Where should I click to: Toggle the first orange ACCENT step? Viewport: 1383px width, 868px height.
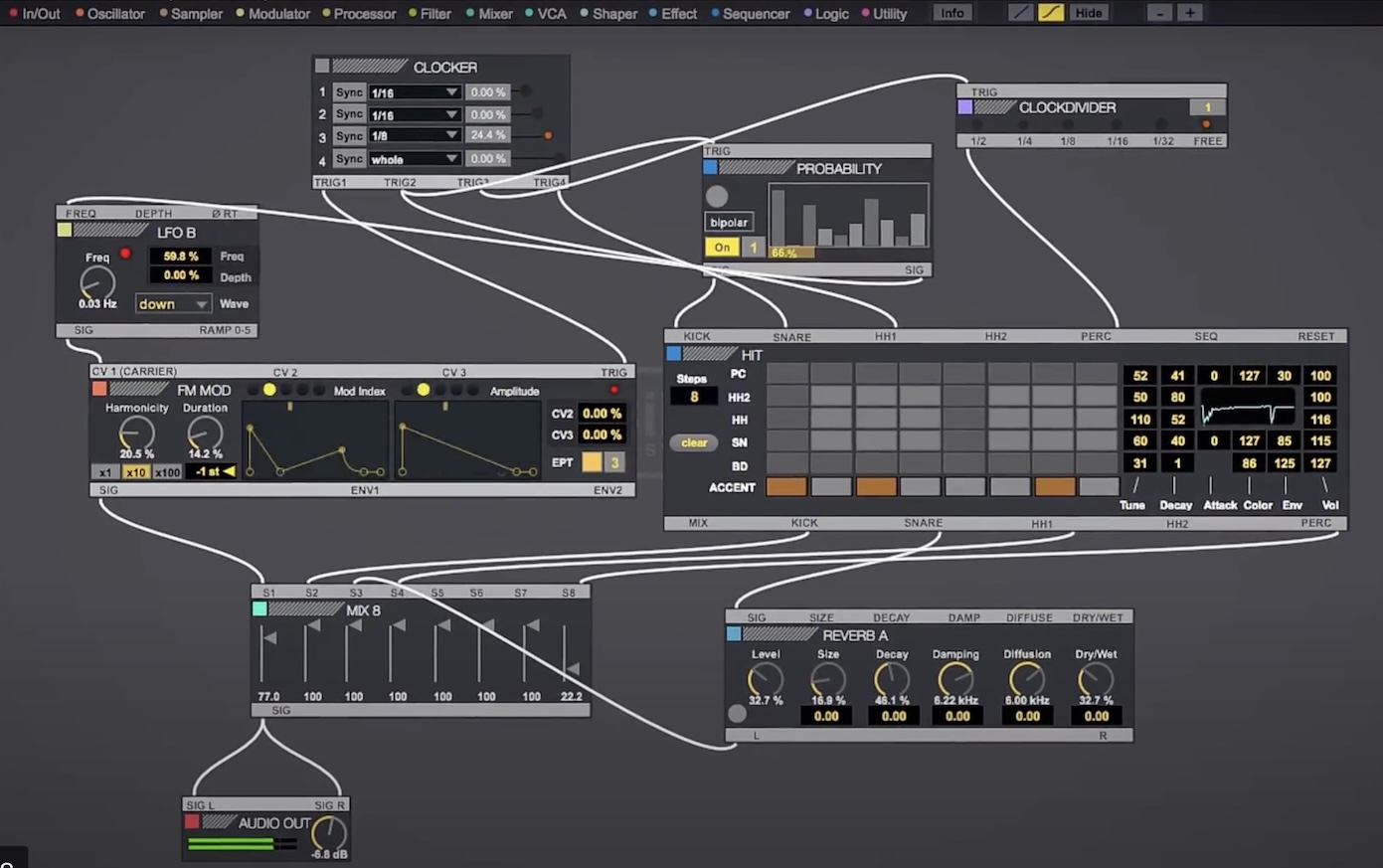coord(786,487)
